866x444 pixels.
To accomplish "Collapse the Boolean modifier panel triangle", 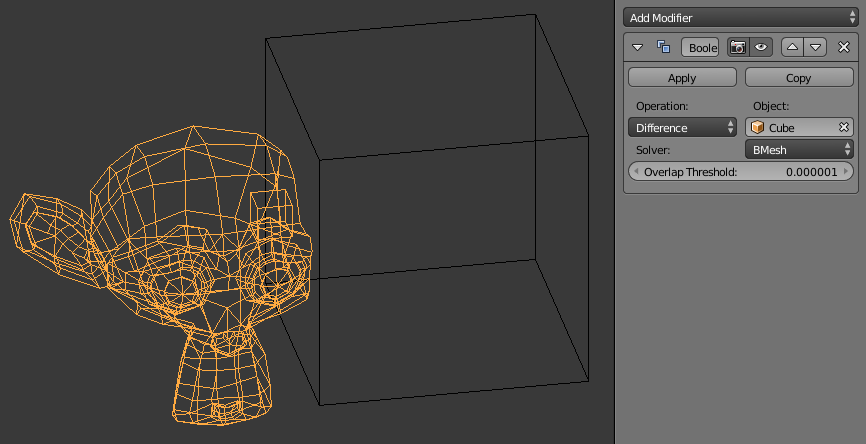I will point(637,47).
